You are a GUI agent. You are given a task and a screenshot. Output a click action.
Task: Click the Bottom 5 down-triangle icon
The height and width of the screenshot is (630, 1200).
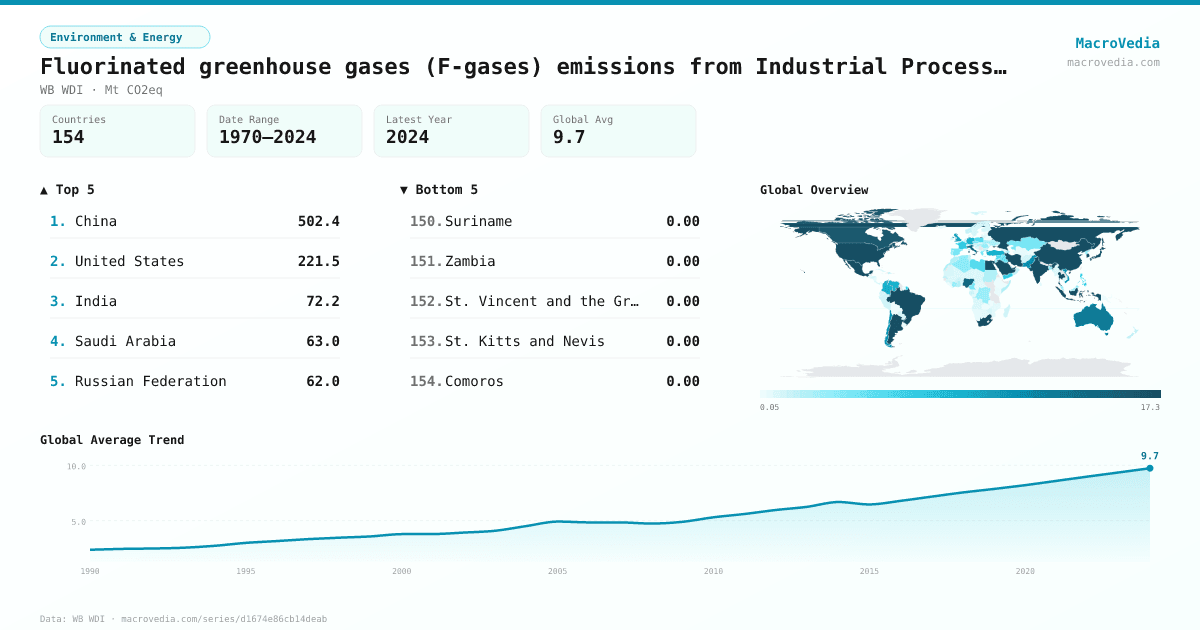click(x=404, y=190)
